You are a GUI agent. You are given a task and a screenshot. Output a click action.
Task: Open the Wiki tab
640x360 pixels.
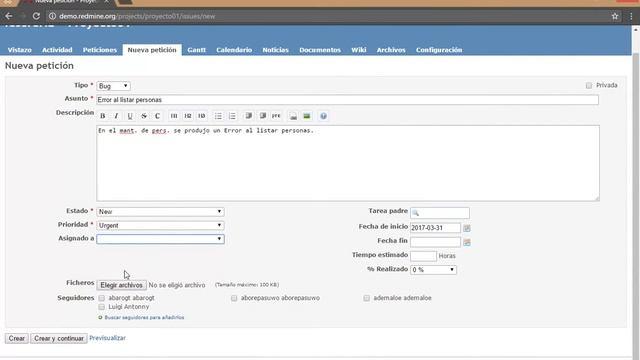359,50
